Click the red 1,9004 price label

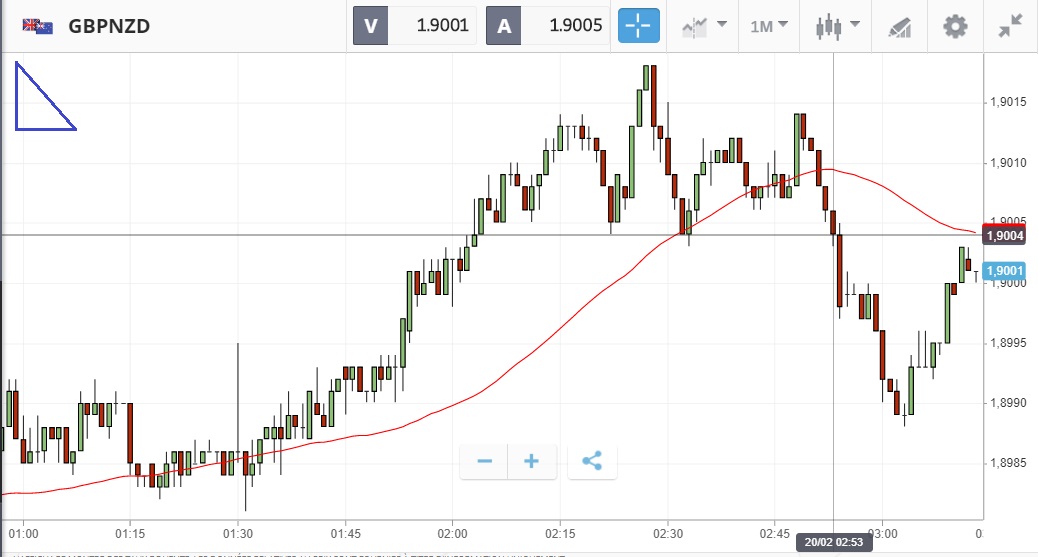(x=1003, y=236)
